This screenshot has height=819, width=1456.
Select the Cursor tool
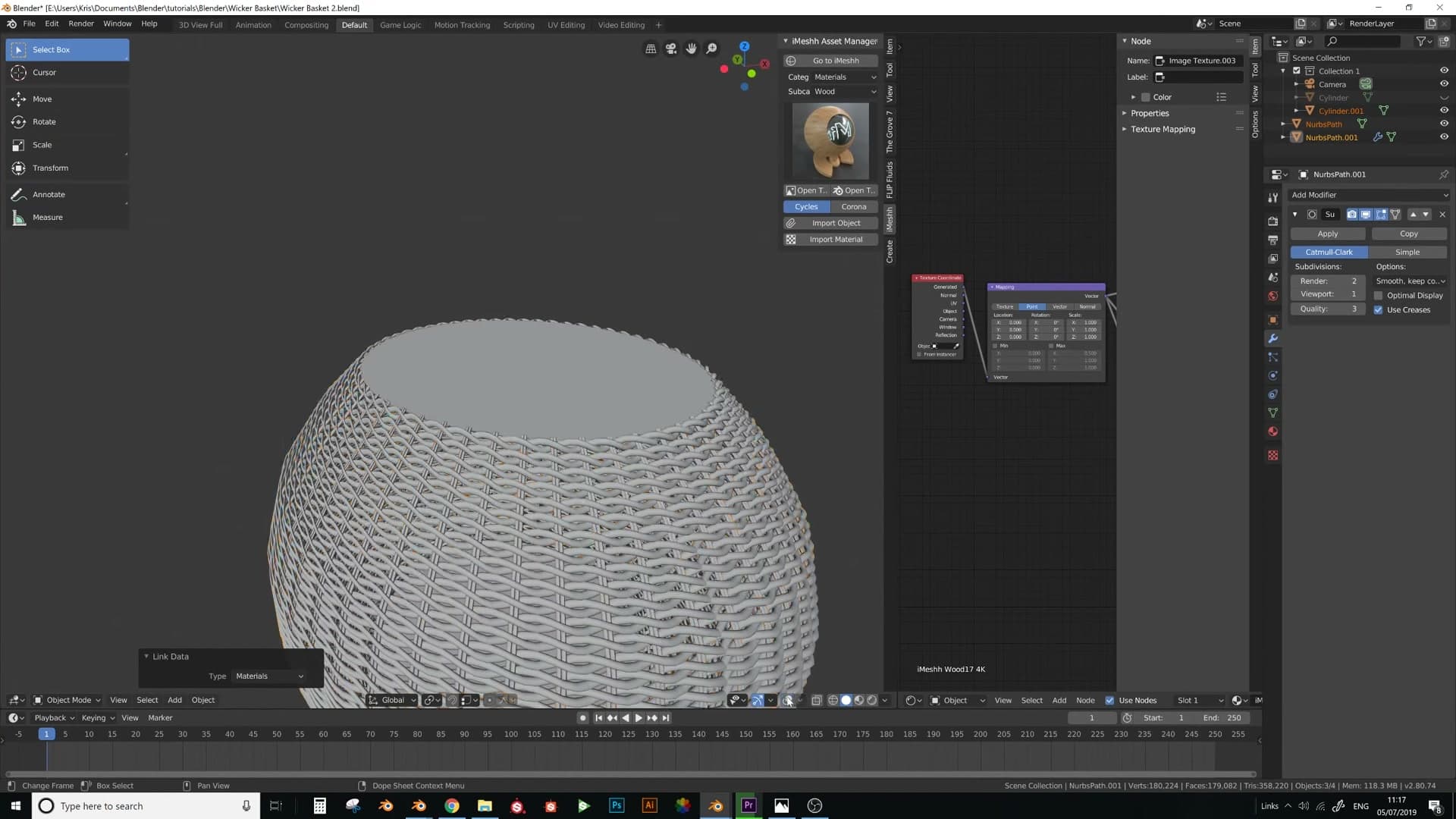pyautogui.click(x=67, y=73)
